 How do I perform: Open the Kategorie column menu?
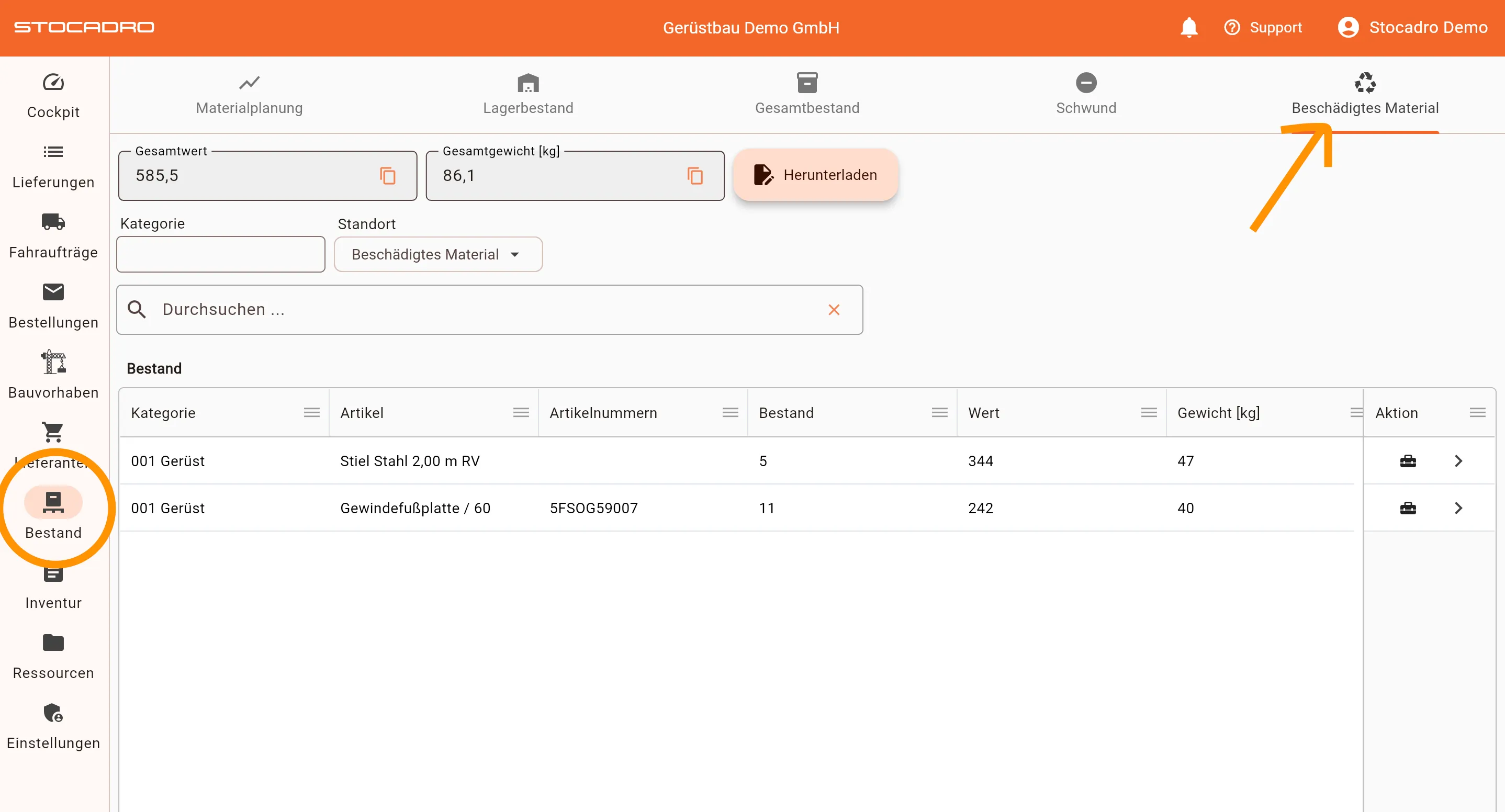311,412
